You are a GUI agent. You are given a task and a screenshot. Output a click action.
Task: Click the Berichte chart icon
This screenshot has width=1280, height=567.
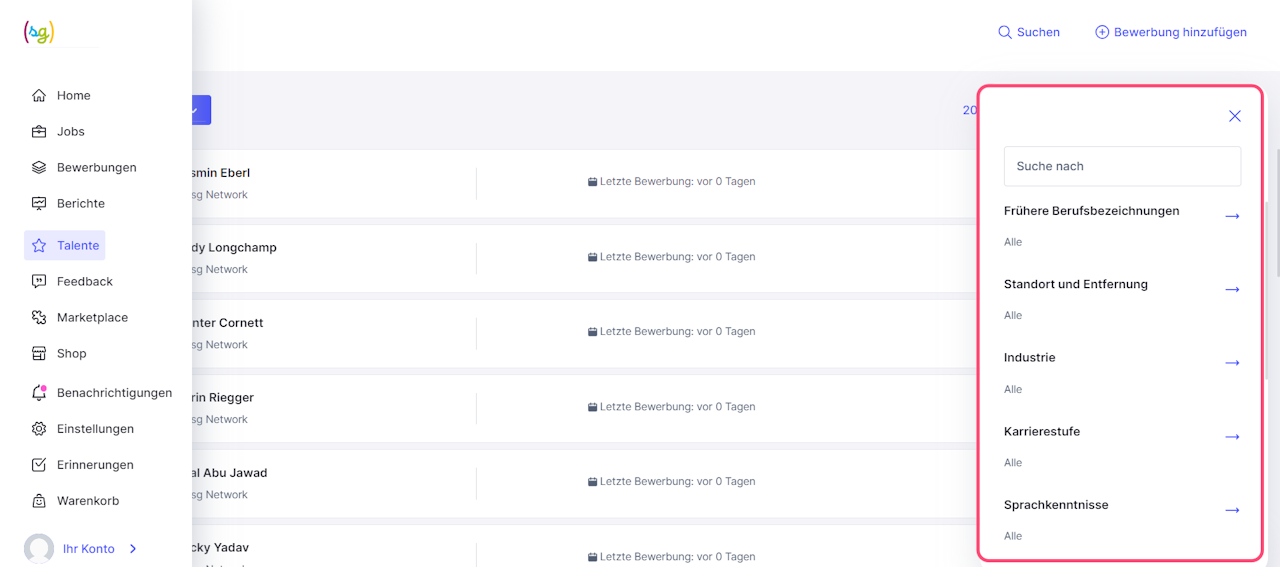point(39,204)
